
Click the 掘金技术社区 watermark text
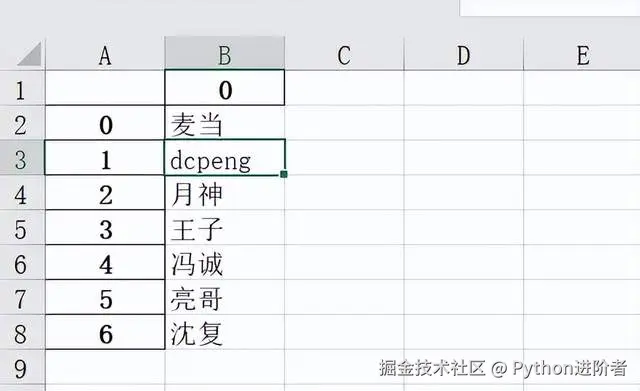click(x=432, y=368)
